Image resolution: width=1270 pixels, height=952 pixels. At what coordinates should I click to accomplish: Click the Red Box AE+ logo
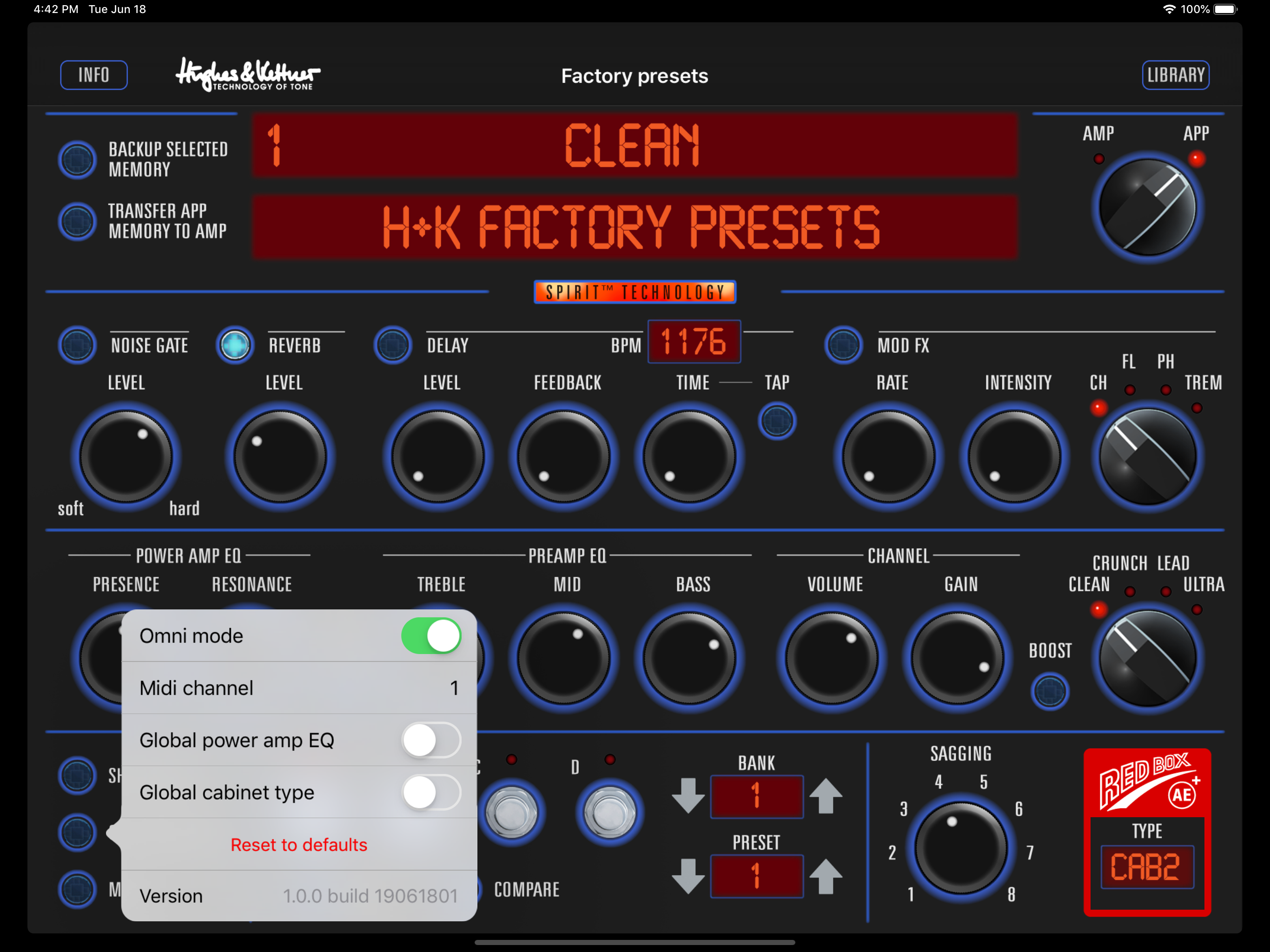(x=1147, y=783)
